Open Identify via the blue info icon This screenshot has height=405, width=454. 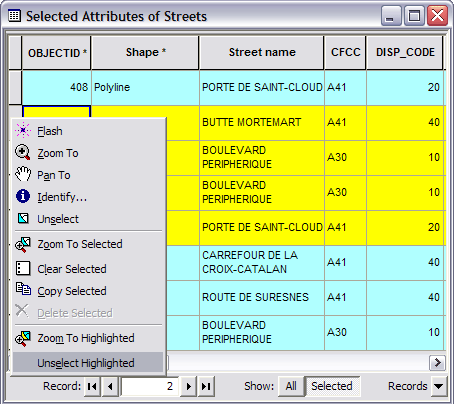[x=23, y=196]
